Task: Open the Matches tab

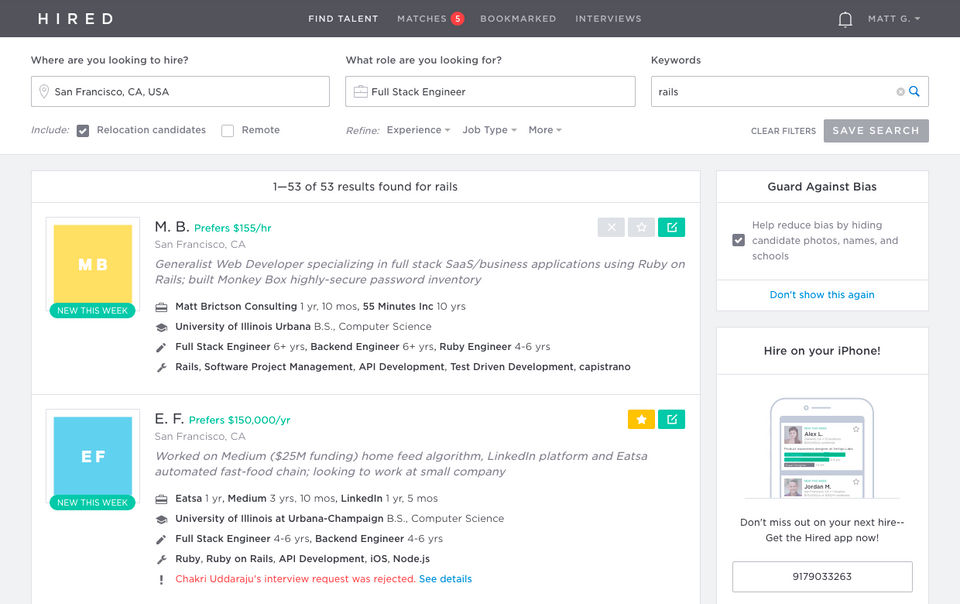Action: point(422,19)
